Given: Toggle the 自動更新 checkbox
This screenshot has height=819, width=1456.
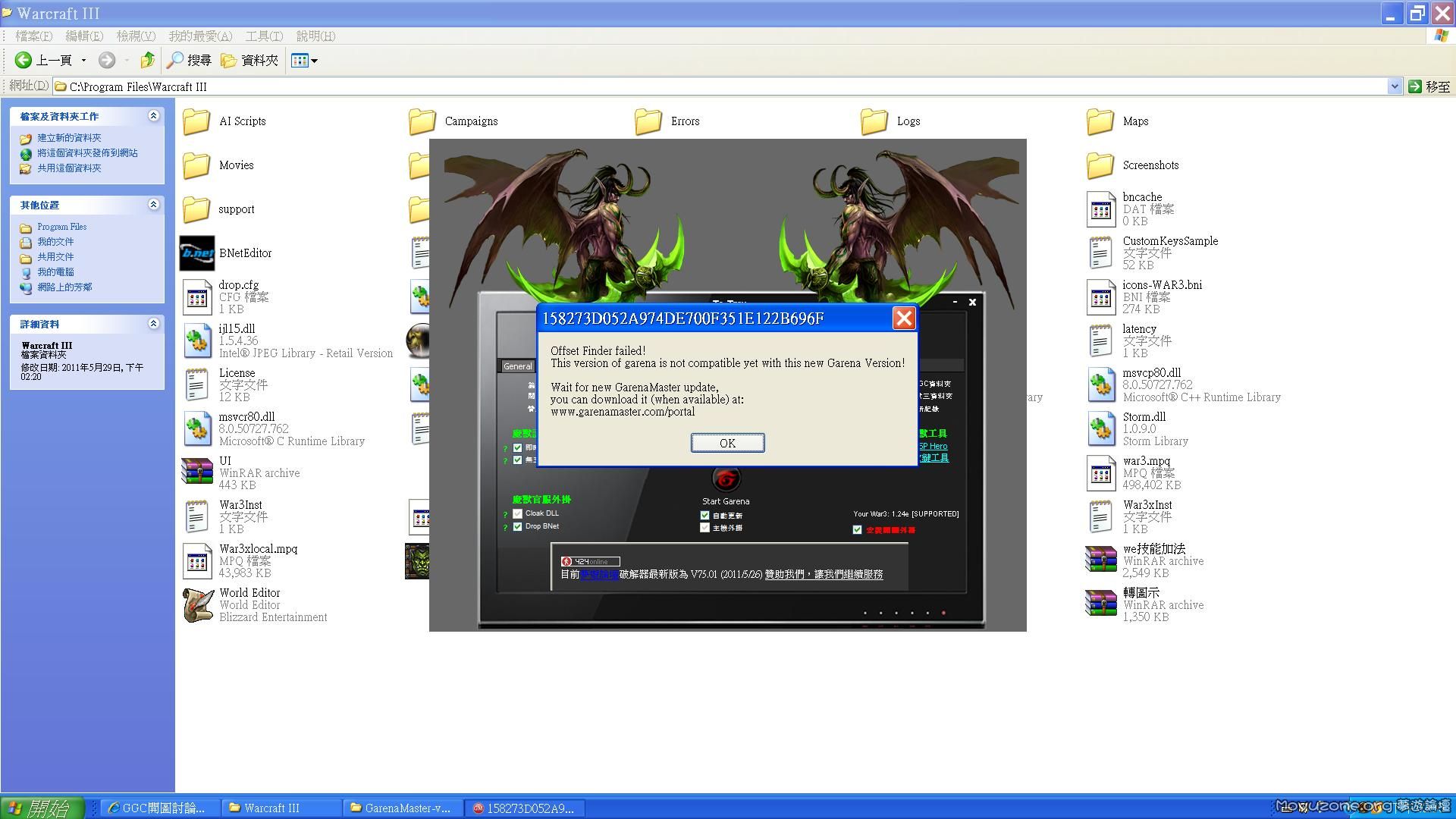Looking at the screenshot, I should 704,516.
